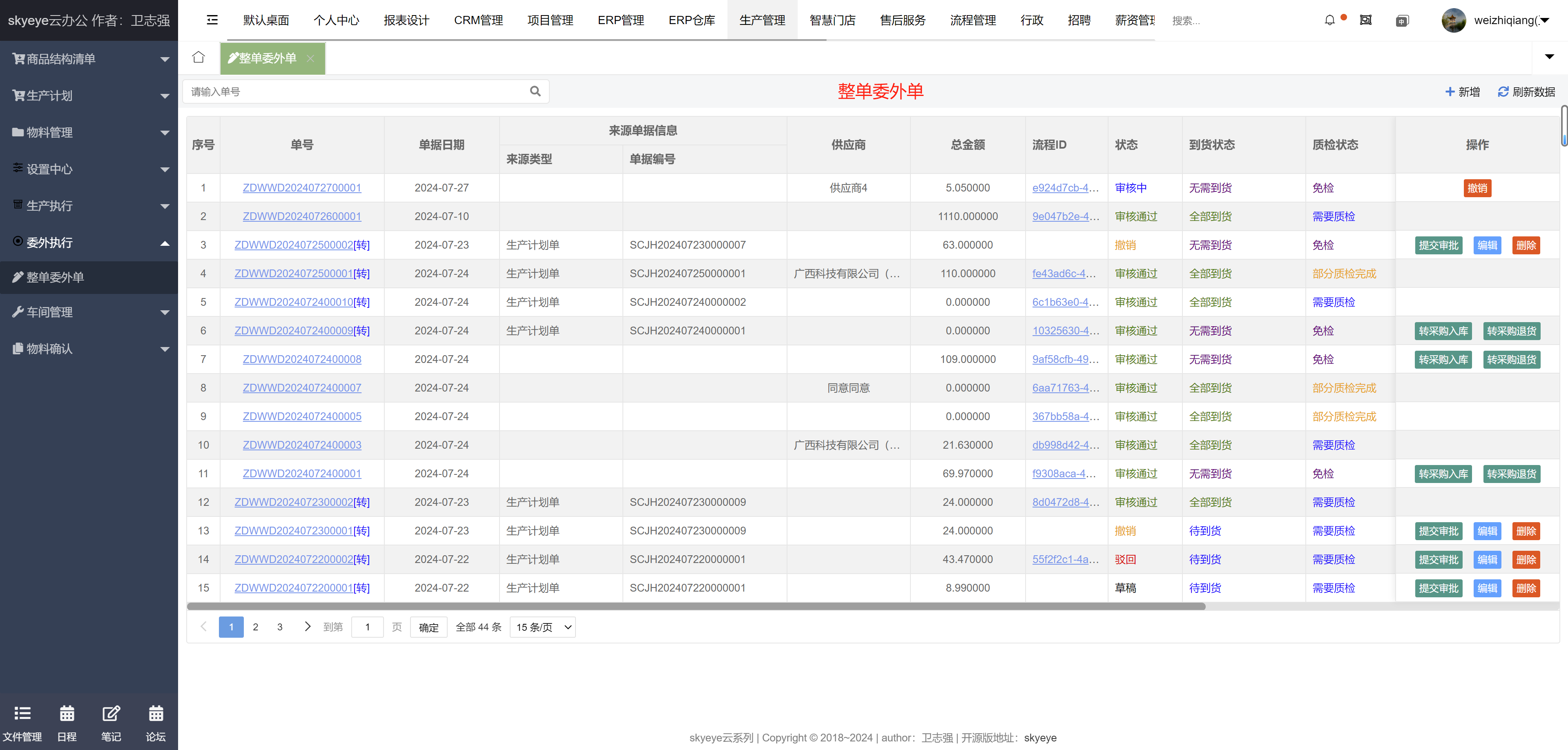
Task: Select the CRM管理 top menu
Action: (478, 20)
